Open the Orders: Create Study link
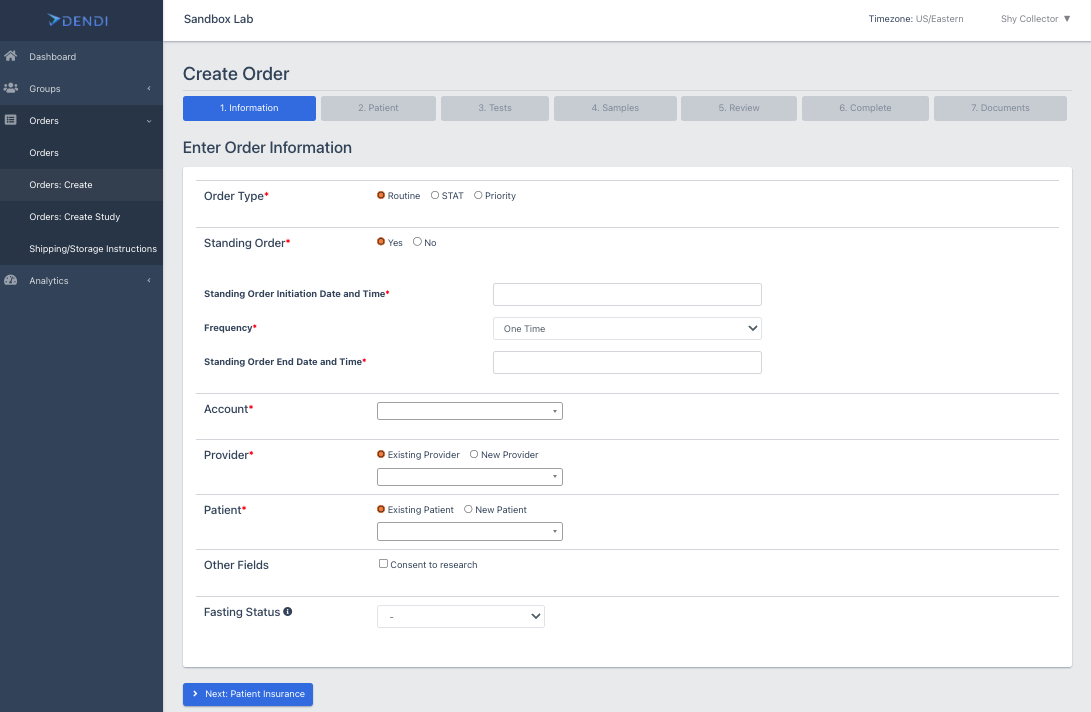The height and width of the screenshot is (712, 1091). 74,216
